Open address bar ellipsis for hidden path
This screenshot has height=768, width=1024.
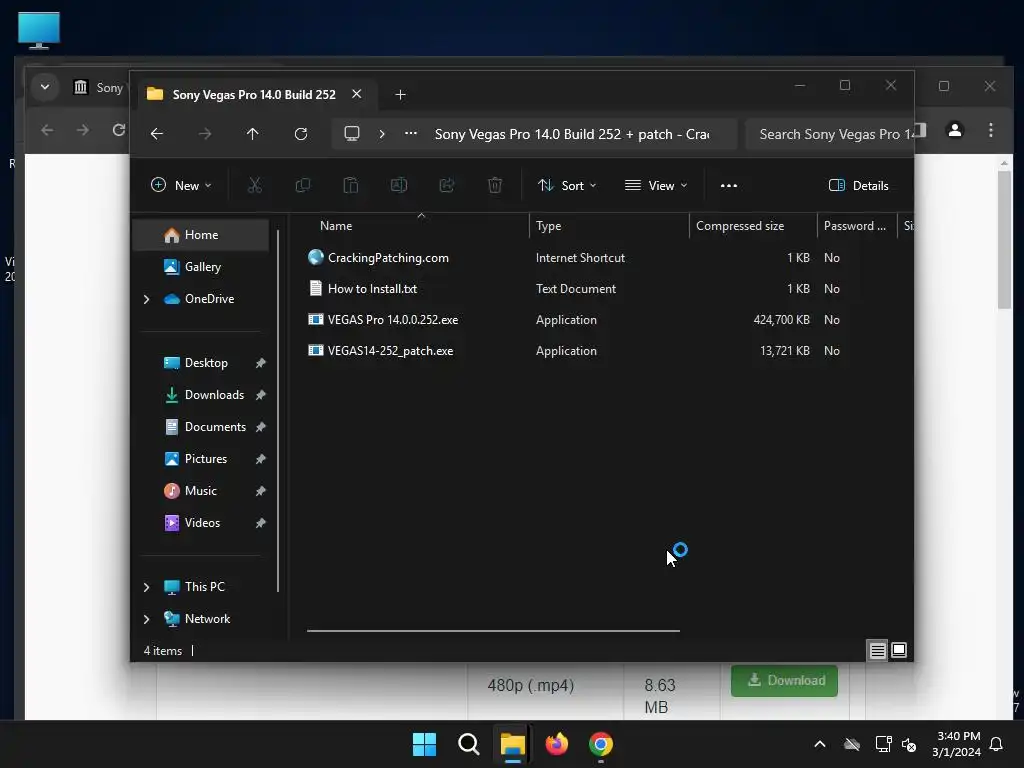[411, 133]
